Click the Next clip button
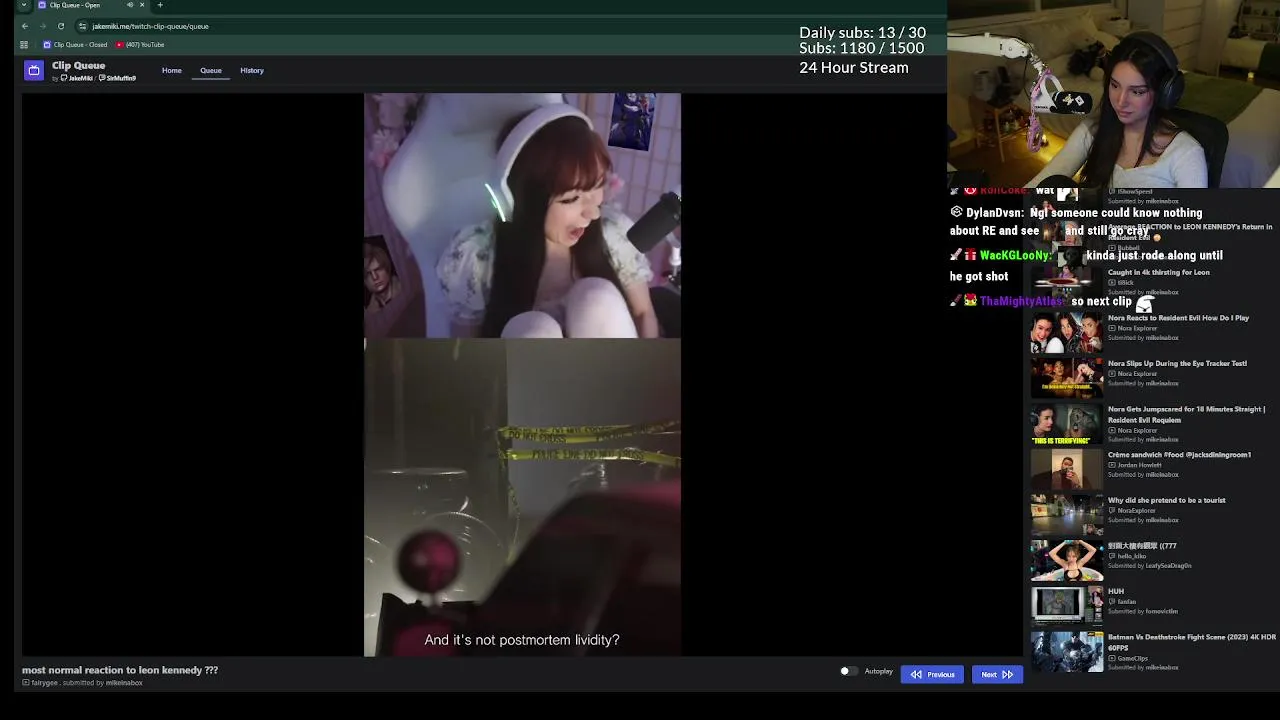 coord(997,674)
